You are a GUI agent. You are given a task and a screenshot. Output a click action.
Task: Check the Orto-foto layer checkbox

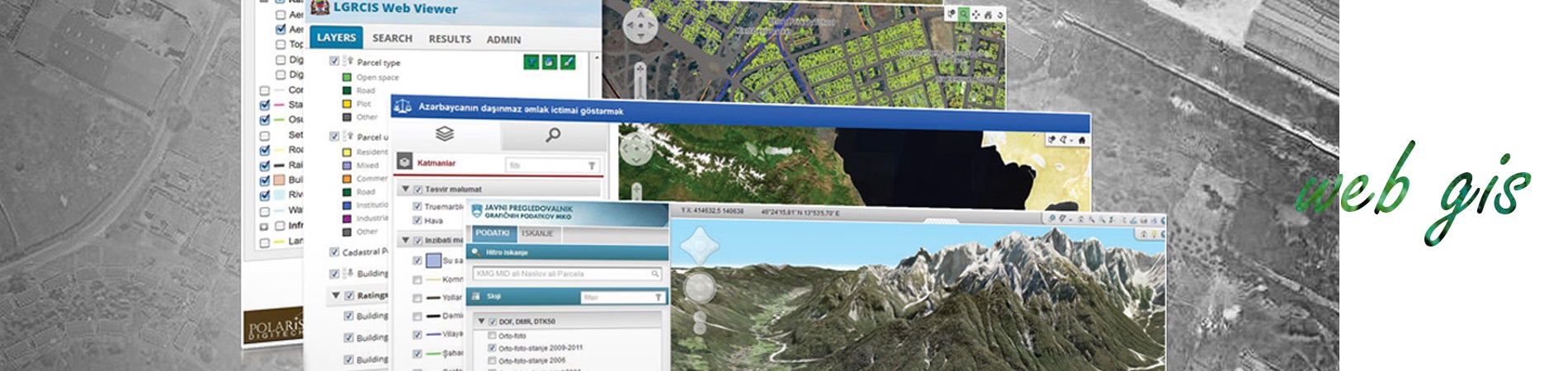click(x=492, y=336)
